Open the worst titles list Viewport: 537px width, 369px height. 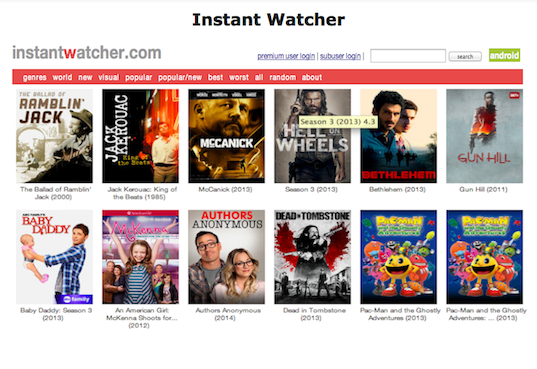pyautogui.click(x=239, y=77)
